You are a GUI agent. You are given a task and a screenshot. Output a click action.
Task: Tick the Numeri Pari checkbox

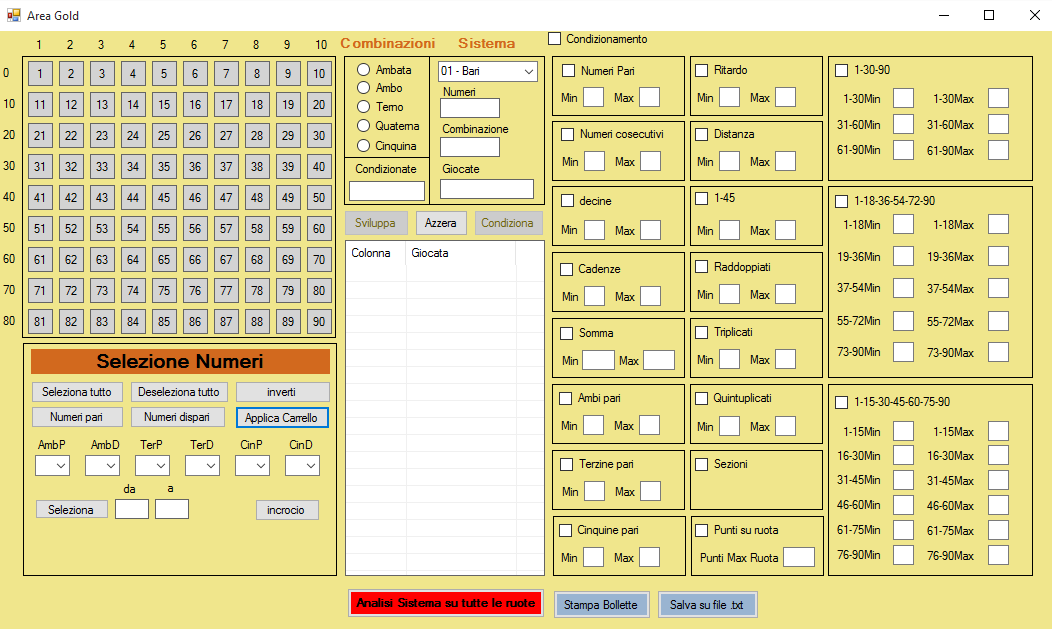coord(569,71)
